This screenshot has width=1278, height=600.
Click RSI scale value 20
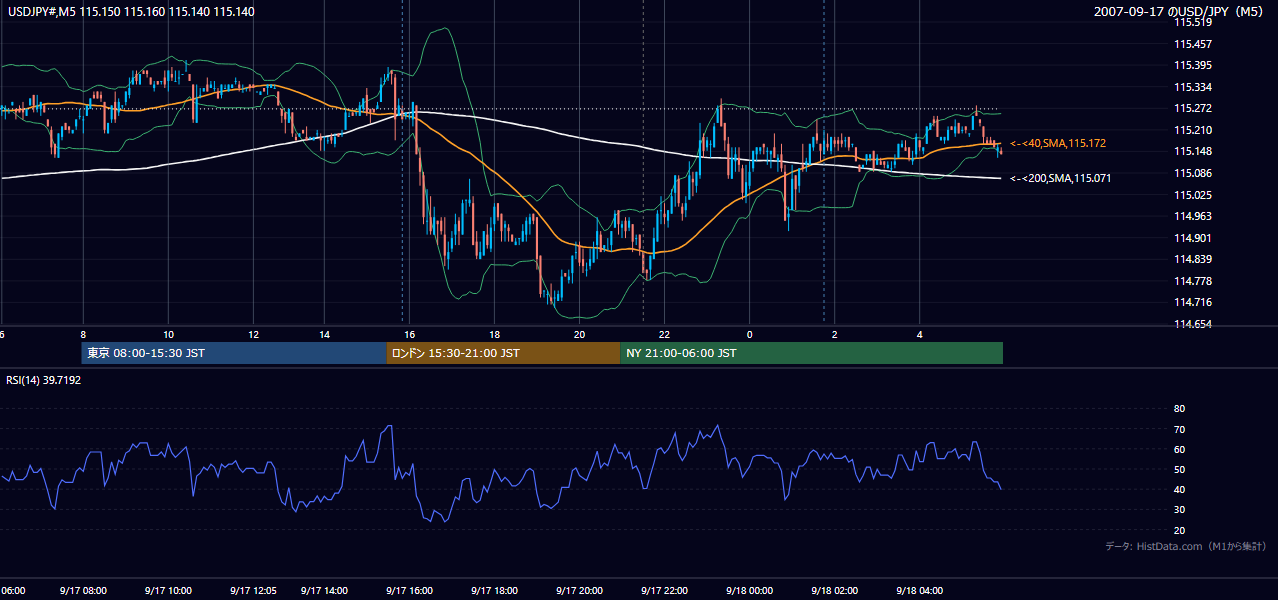tap(1179, 530)
